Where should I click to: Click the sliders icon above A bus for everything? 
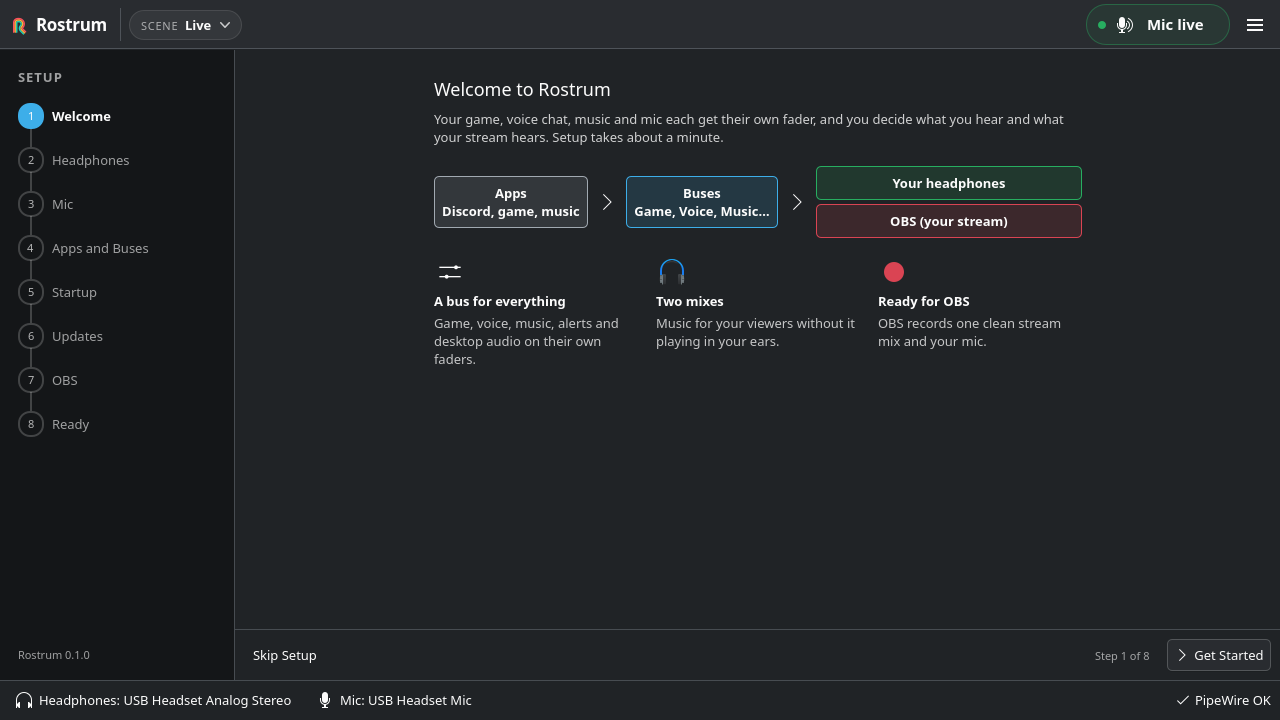tap(450, 272)
